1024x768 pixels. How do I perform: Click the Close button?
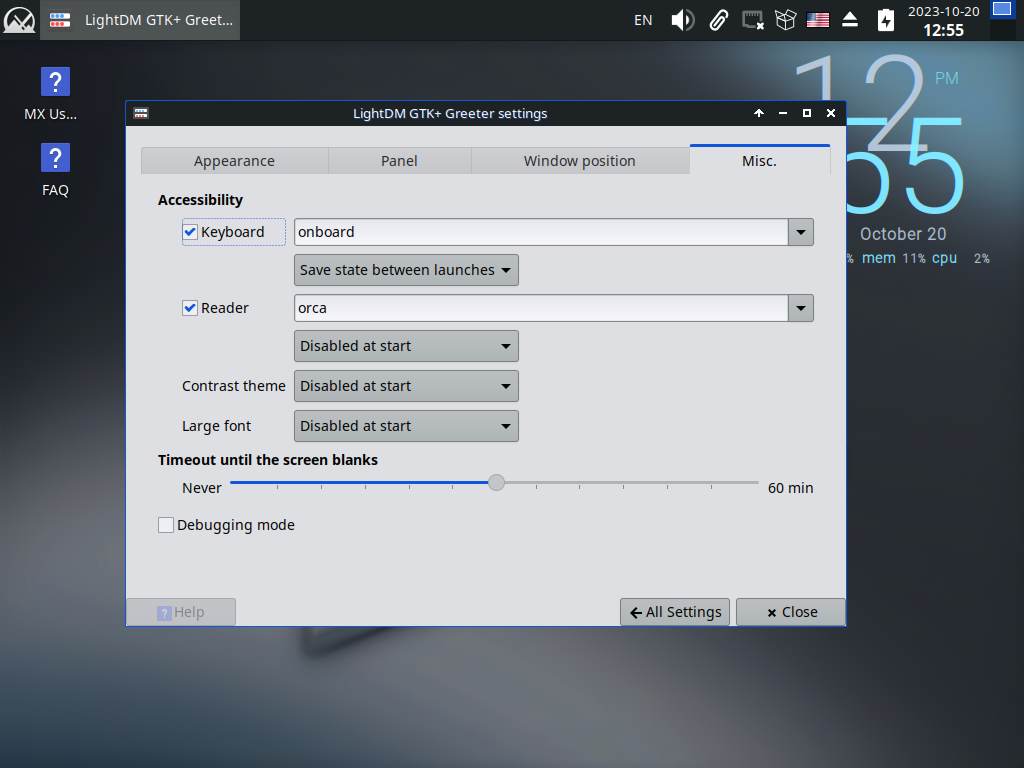point(791,612)
